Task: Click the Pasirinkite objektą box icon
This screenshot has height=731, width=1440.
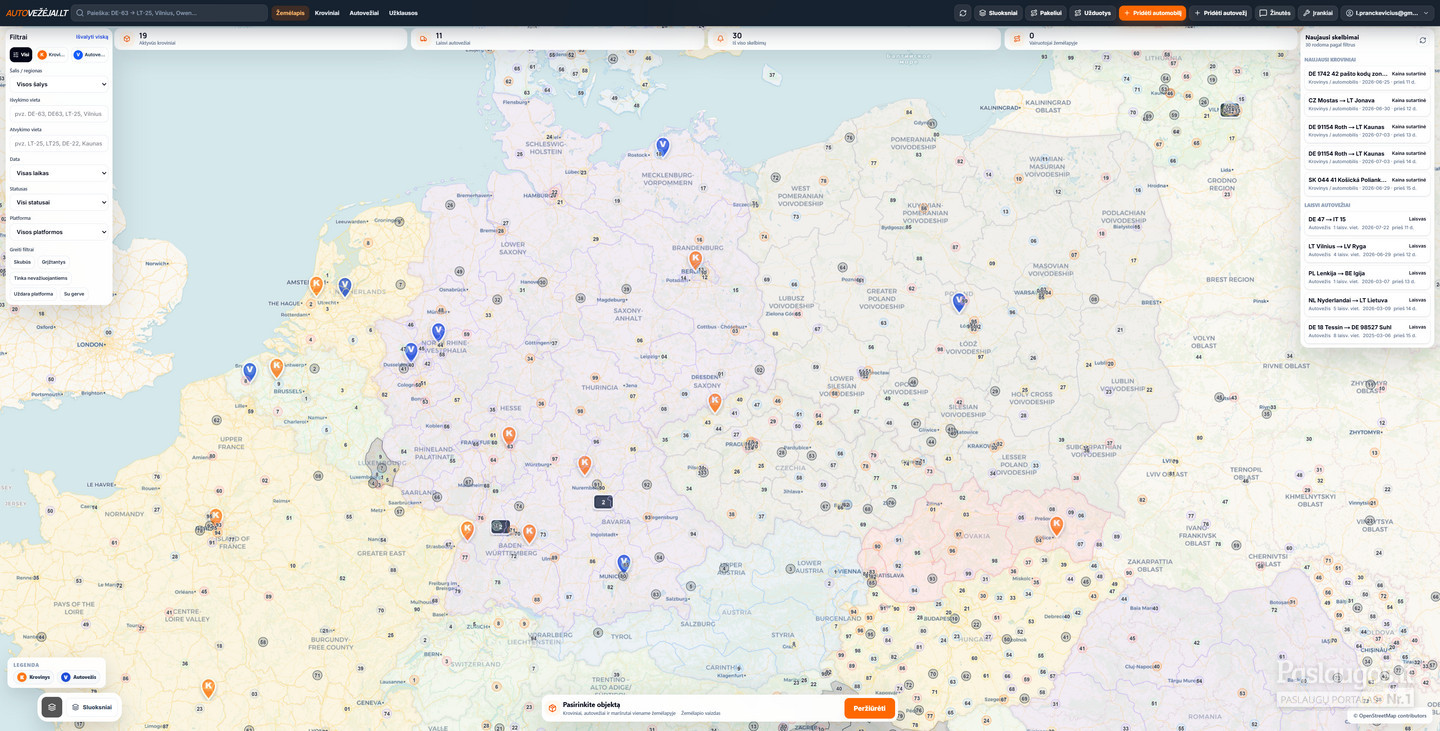Action: 552,708
